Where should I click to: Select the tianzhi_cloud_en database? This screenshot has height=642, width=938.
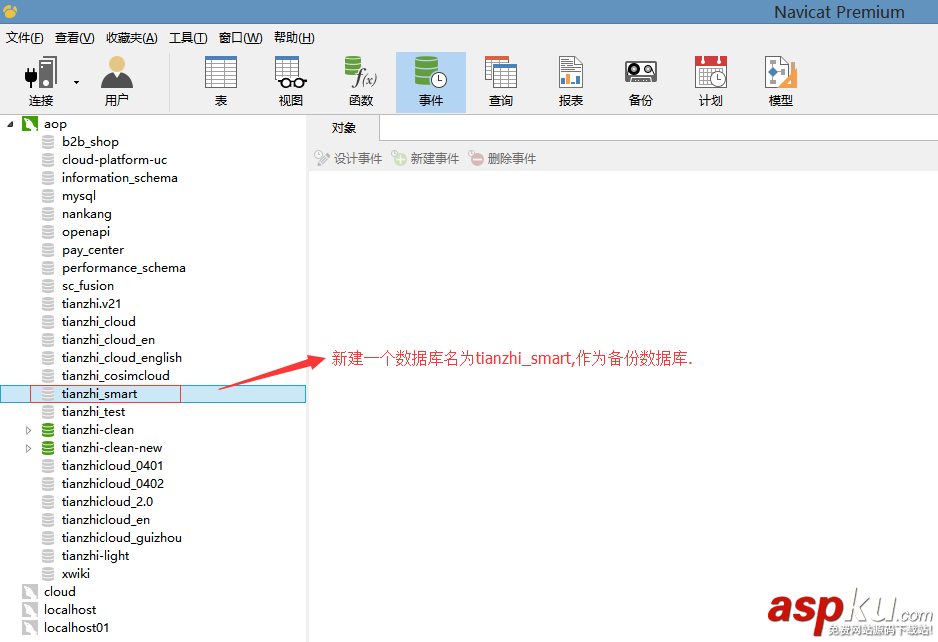108,340
